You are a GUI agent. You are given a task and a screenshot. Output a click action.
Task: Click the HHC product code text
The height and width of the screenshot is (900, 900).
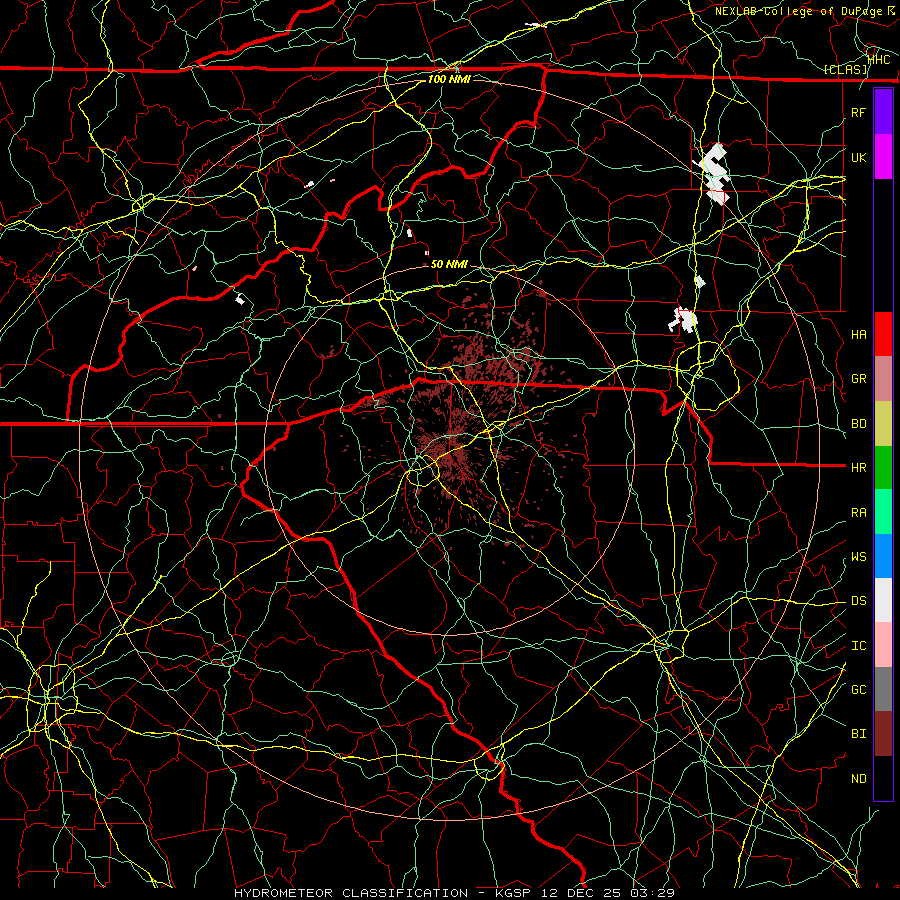click(879, 59)
